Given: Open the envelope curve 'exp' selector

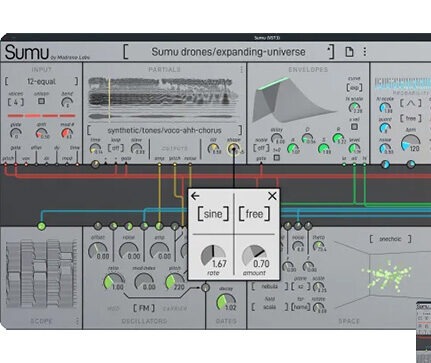Looking at the screenshot, I should click(x=354, y=87).
